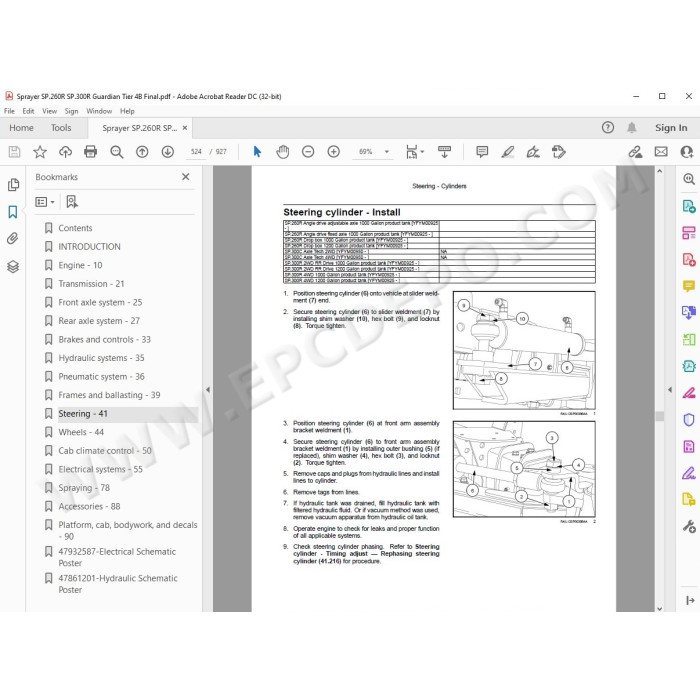The height and width of the screenshot is (700, 700).
Task: Open the Window menu
Action: click(99, 111)
